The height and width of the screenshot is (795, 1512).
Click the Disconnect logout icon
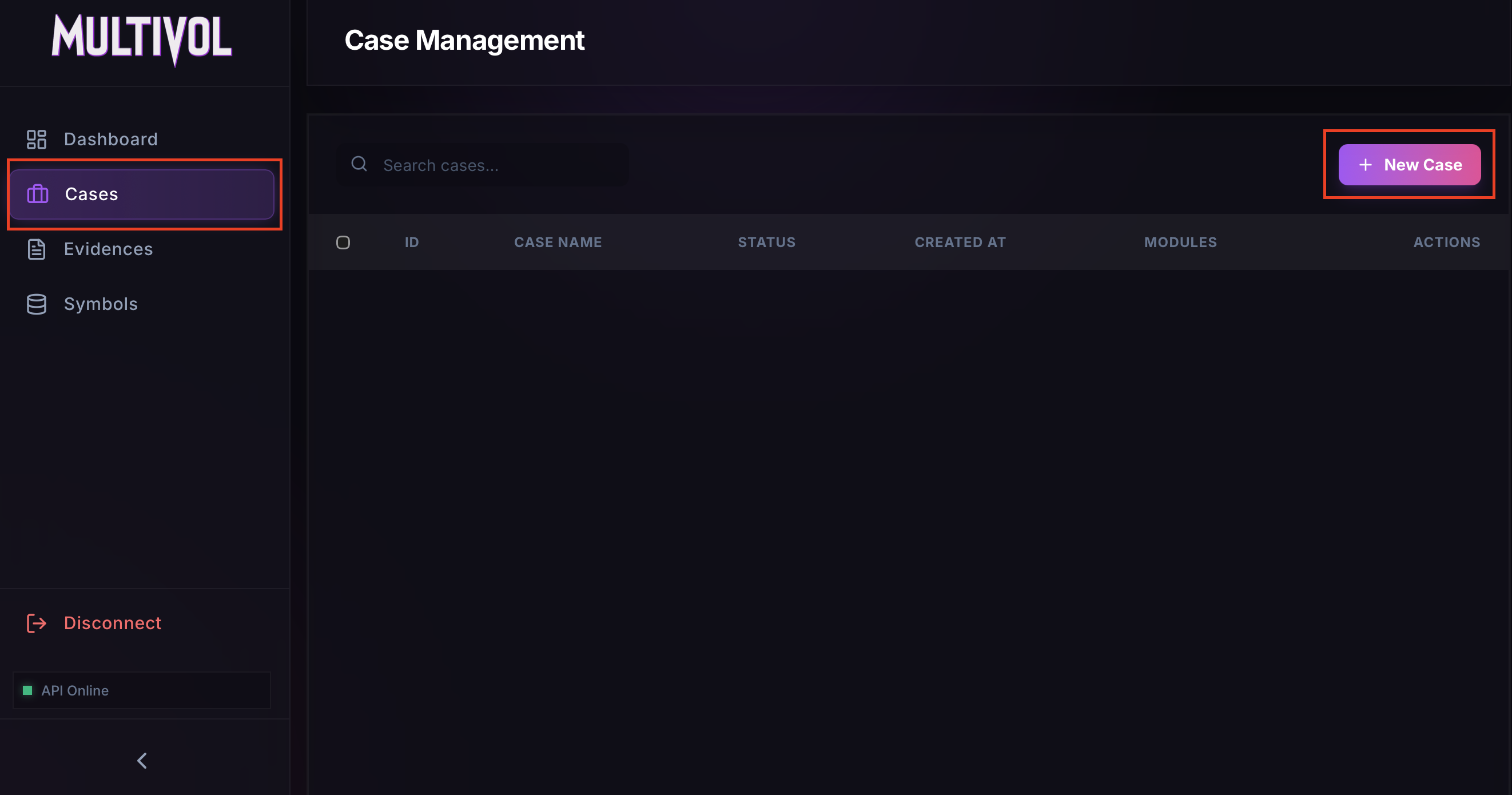tap(37, 623)
